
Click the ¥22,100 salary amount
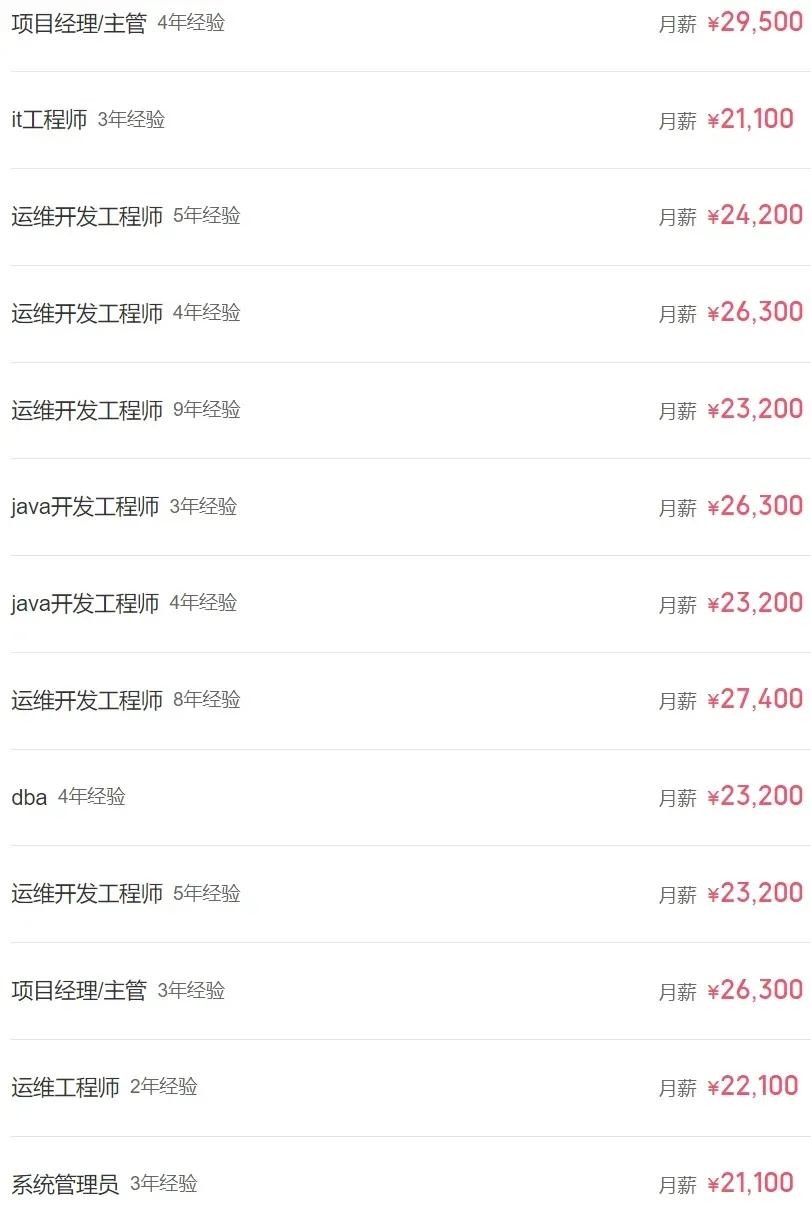coord(752,1086)
